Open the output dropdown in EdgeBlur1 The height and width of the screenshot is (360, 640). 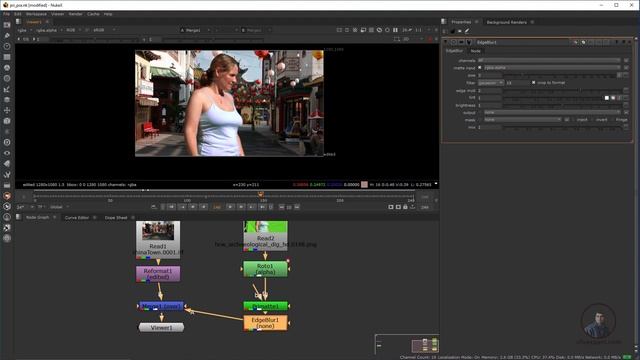(x=553, y=113)
